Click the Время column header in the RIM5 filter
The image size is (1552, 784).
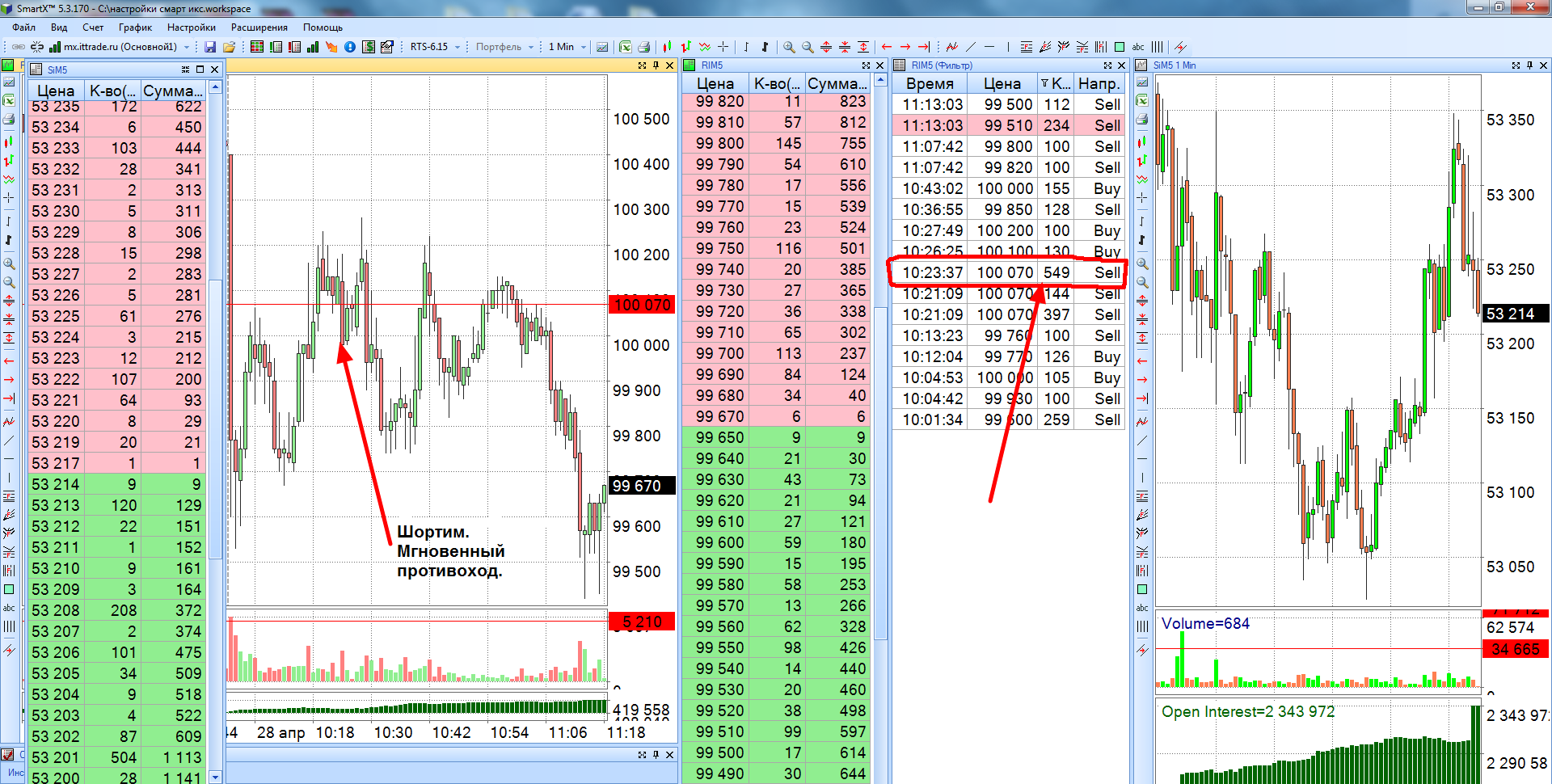tap(930, 83)
